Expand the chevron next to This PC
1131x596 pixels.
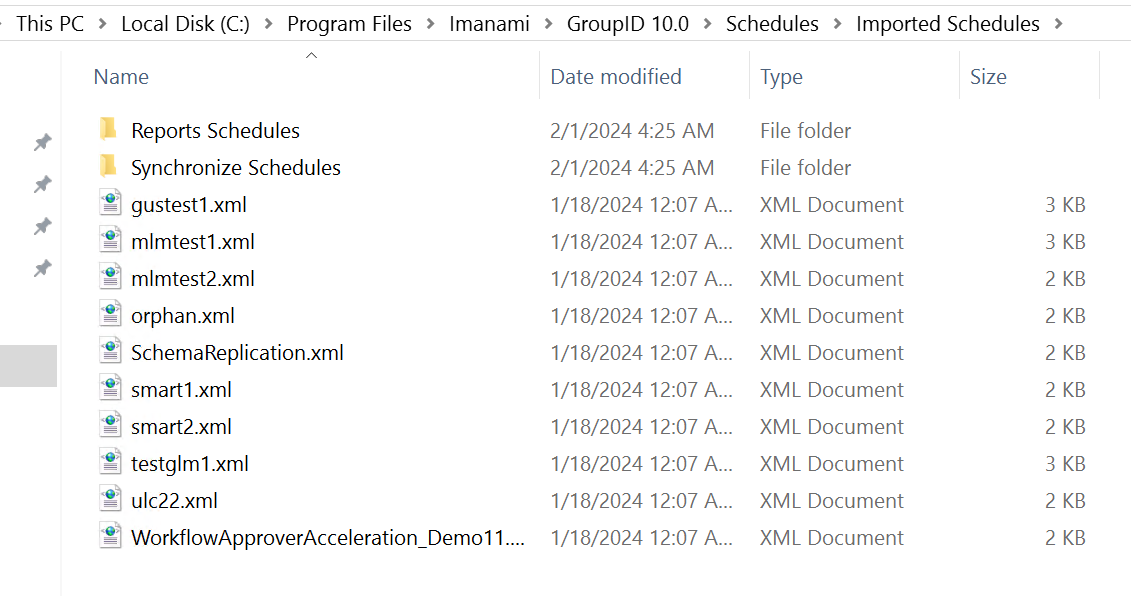(x=100, y=23)
